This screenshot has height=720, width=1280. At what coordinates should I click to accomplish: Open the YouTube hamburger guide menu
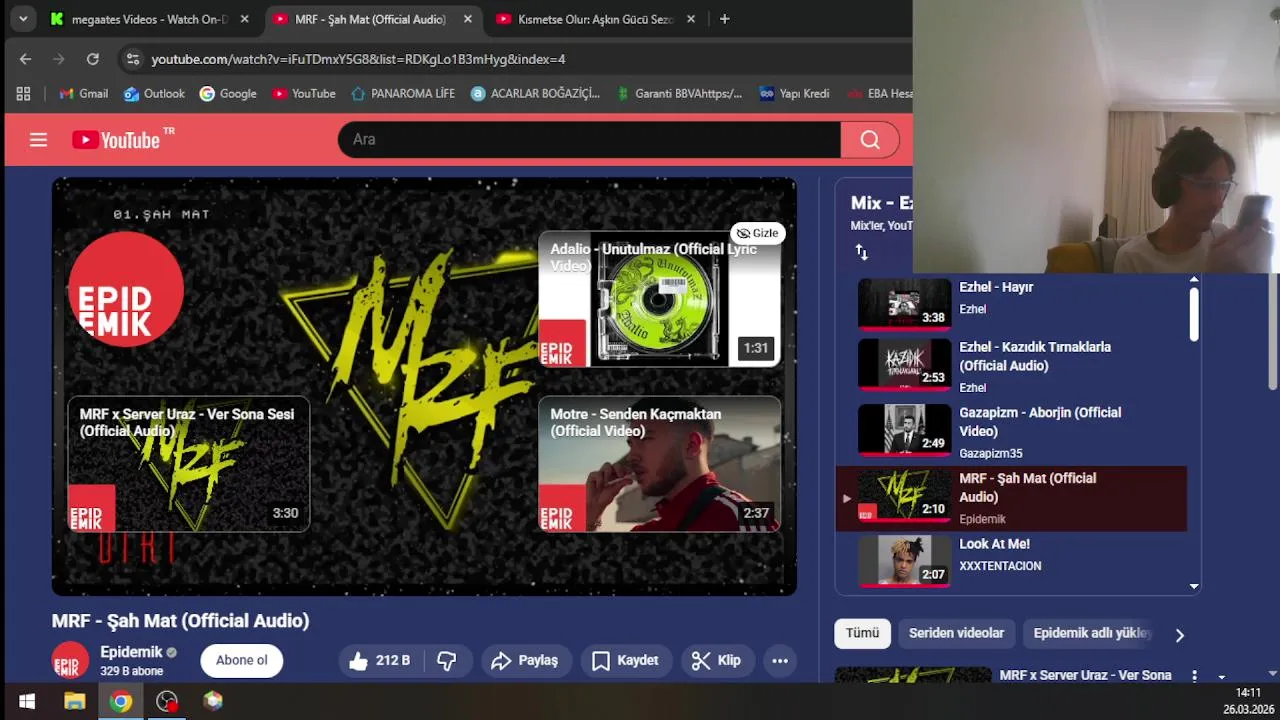coord(38,140)
